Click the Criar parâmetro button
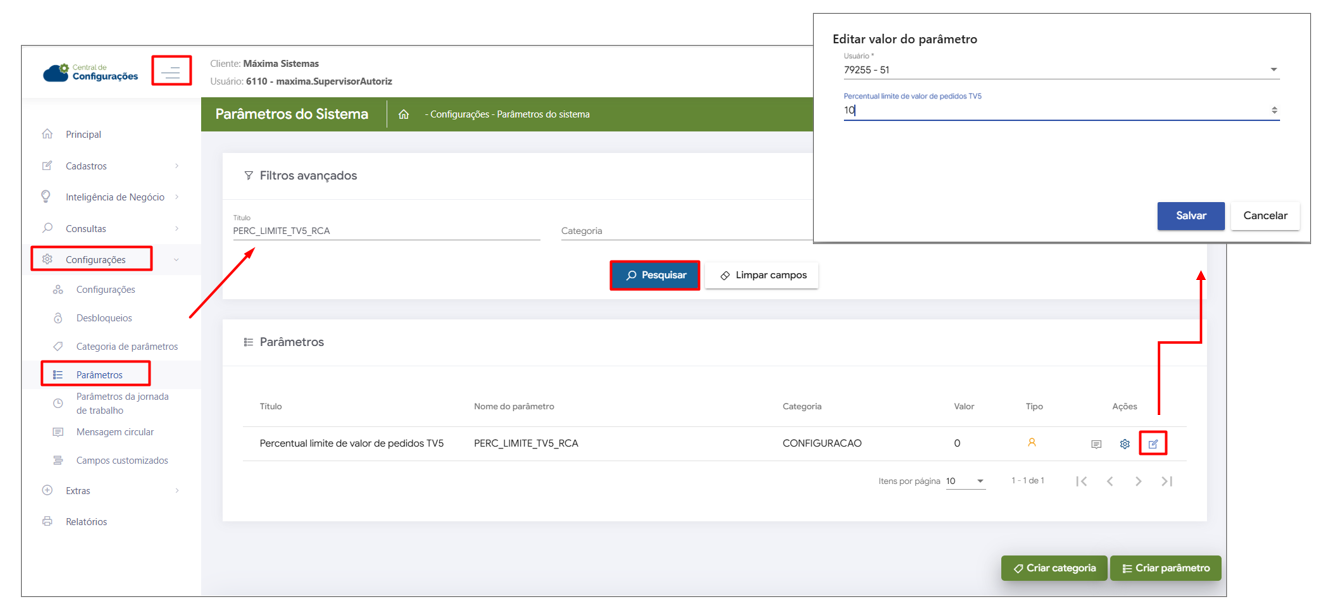 coord(1165,568)
